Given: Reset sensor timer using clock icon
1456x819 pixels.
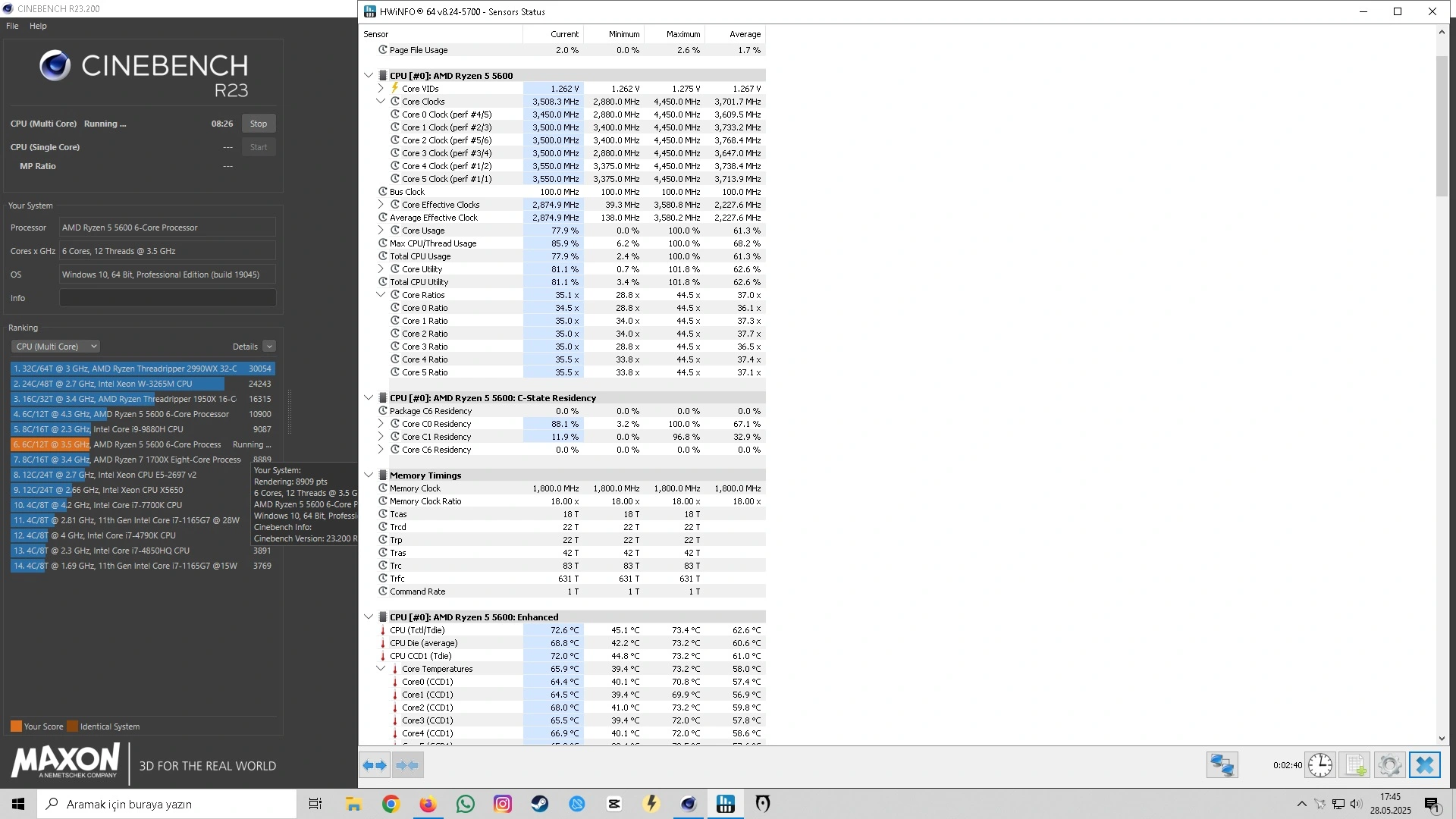Looking at the screenshot, I should tap(1320, 765).
